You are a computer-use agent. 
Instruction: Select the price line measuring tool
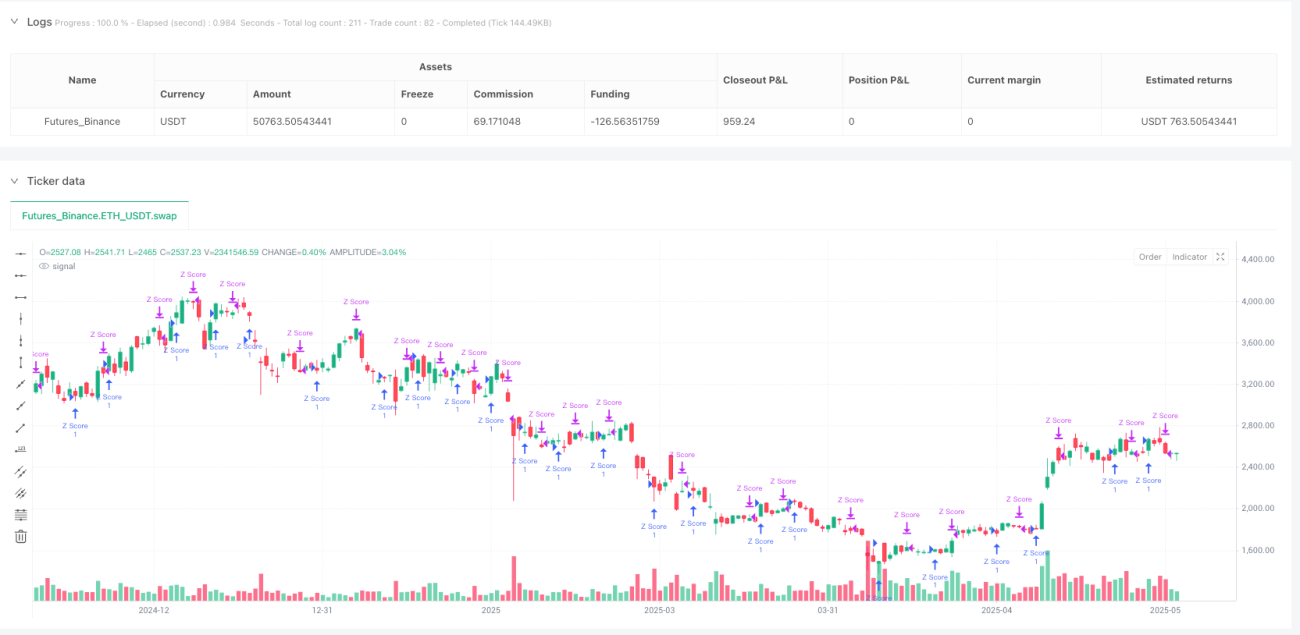(20, 449)
